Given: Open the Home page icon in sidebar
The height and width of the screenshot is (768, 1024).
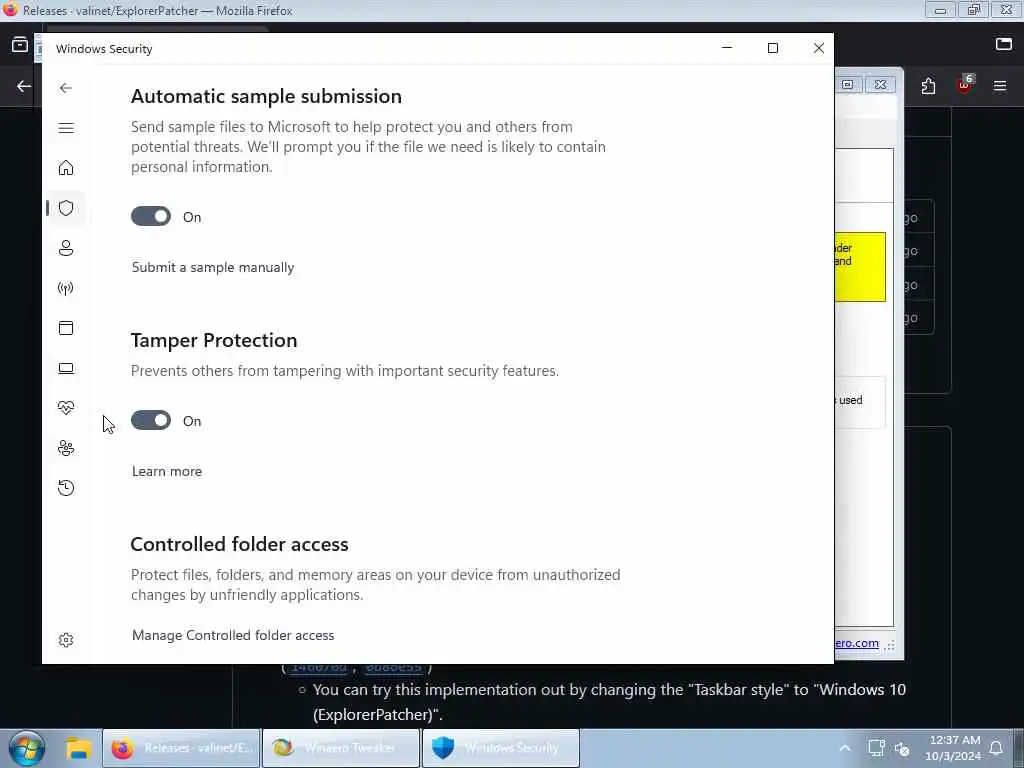Looking at the screenshot, I should point(65,168).
